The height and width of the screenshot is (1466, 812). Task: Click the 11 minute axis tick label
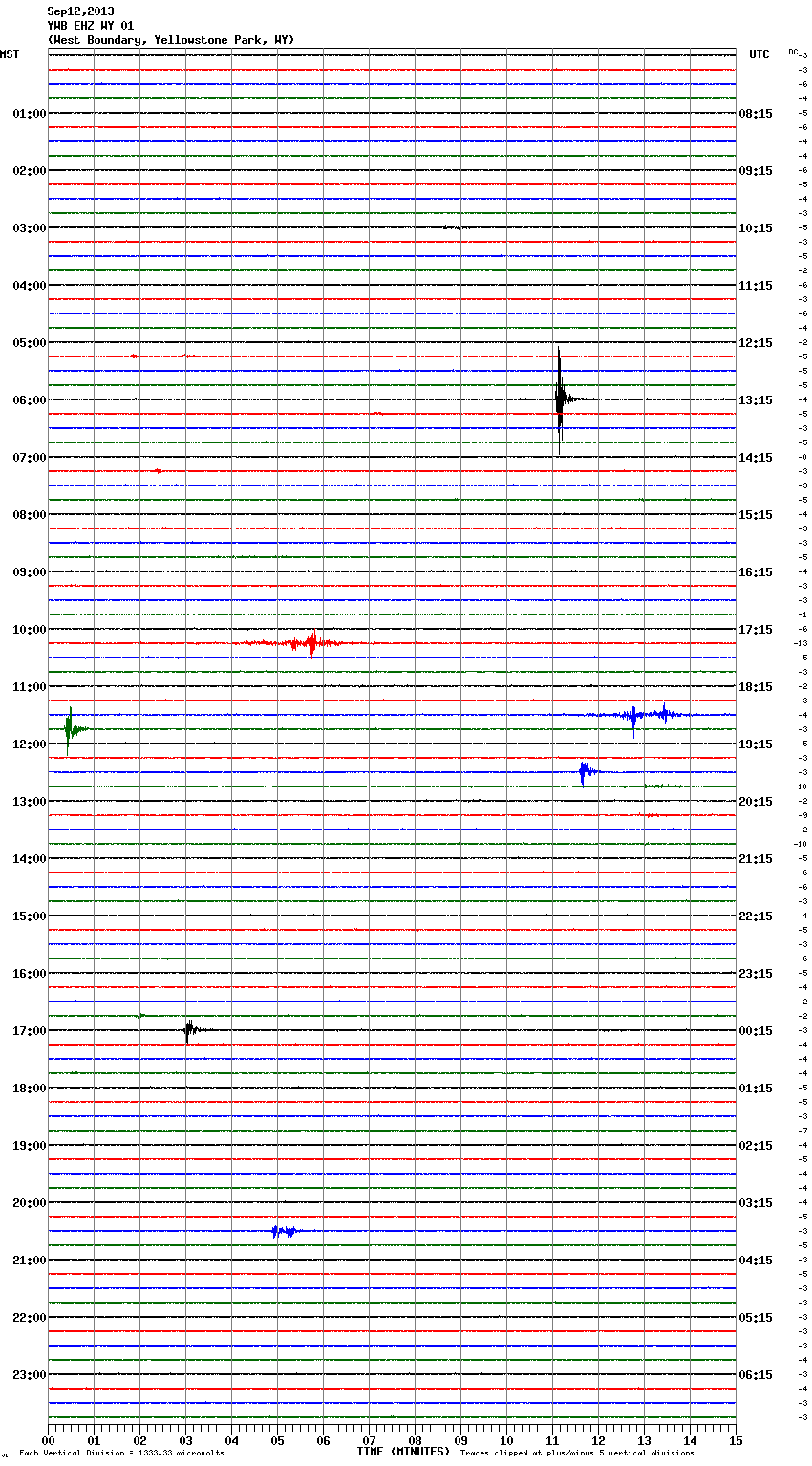click(x=552, y=1440)
